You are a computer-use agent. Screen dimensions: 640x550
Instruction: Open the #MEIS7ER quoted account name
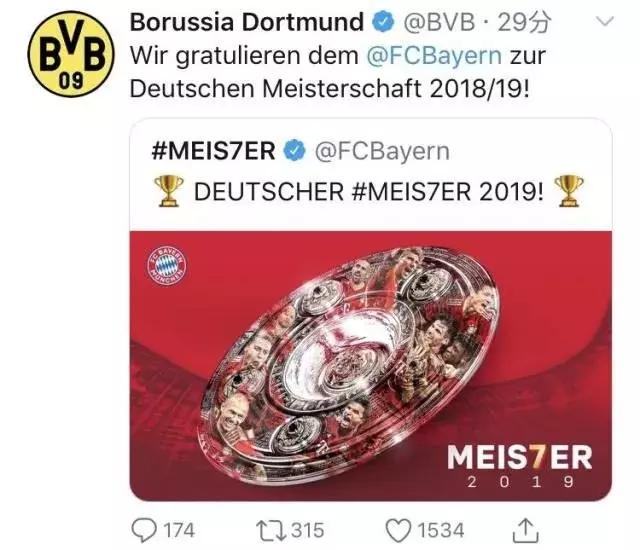point(213,151)
